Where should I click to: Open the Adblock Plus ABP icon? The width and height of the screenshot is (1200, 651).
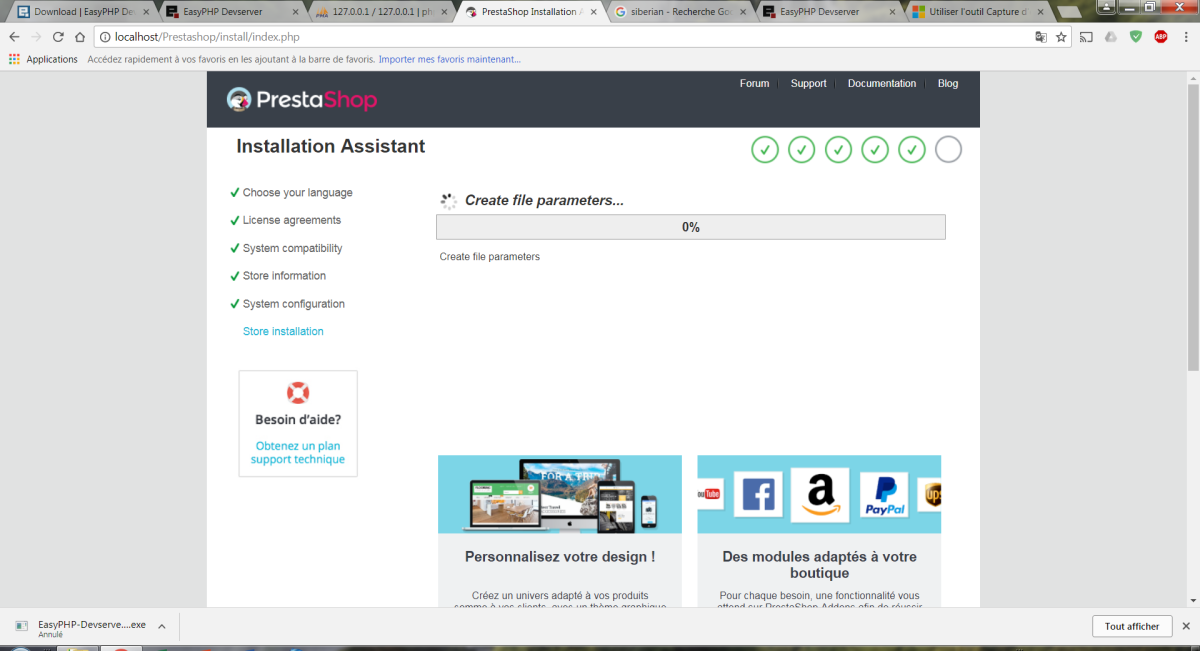1161,37
